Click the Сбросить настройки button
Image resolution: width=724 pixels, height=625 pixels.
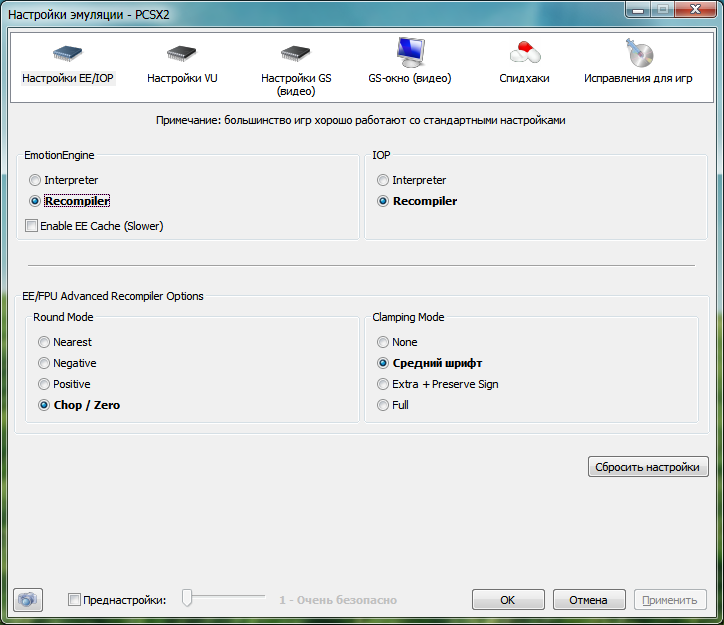coord(648,467)
